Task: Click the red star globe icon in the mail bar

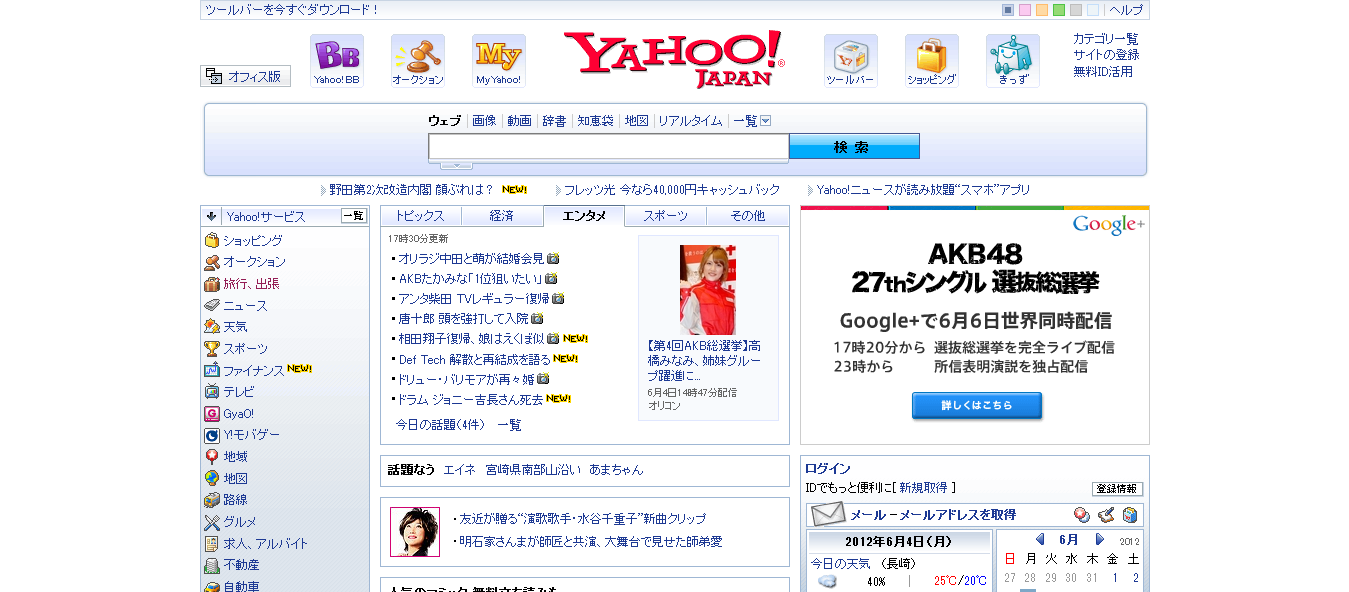Action: [1082, 515]
